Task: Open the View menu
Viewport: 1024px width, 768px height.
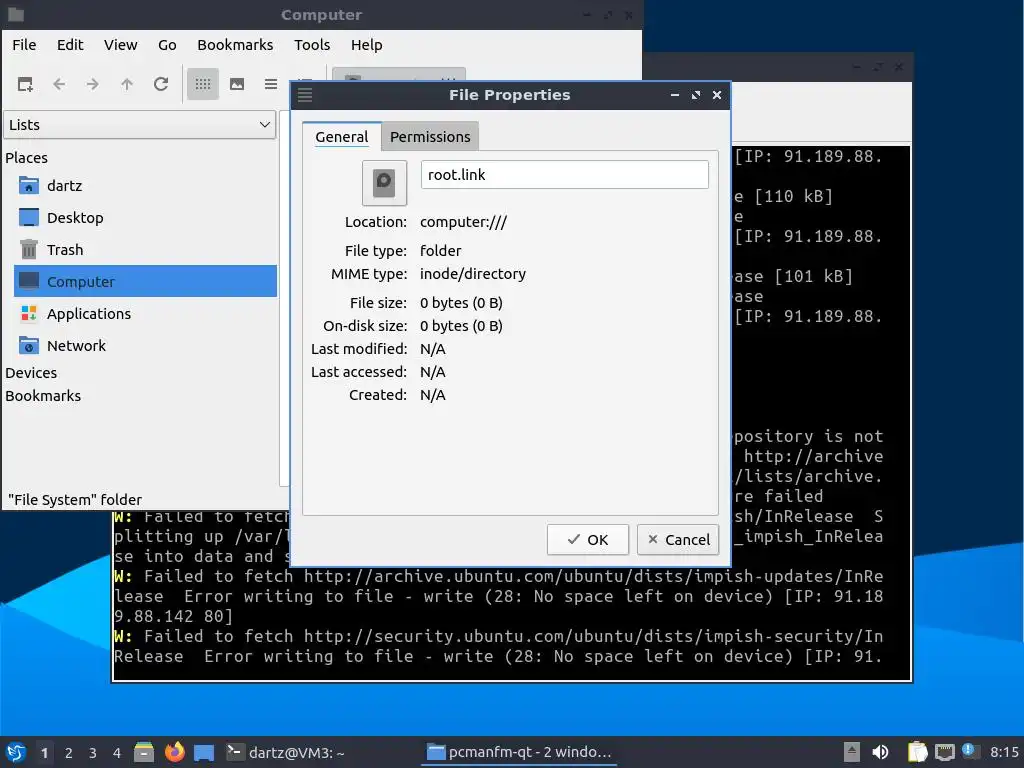Action: 121,45
